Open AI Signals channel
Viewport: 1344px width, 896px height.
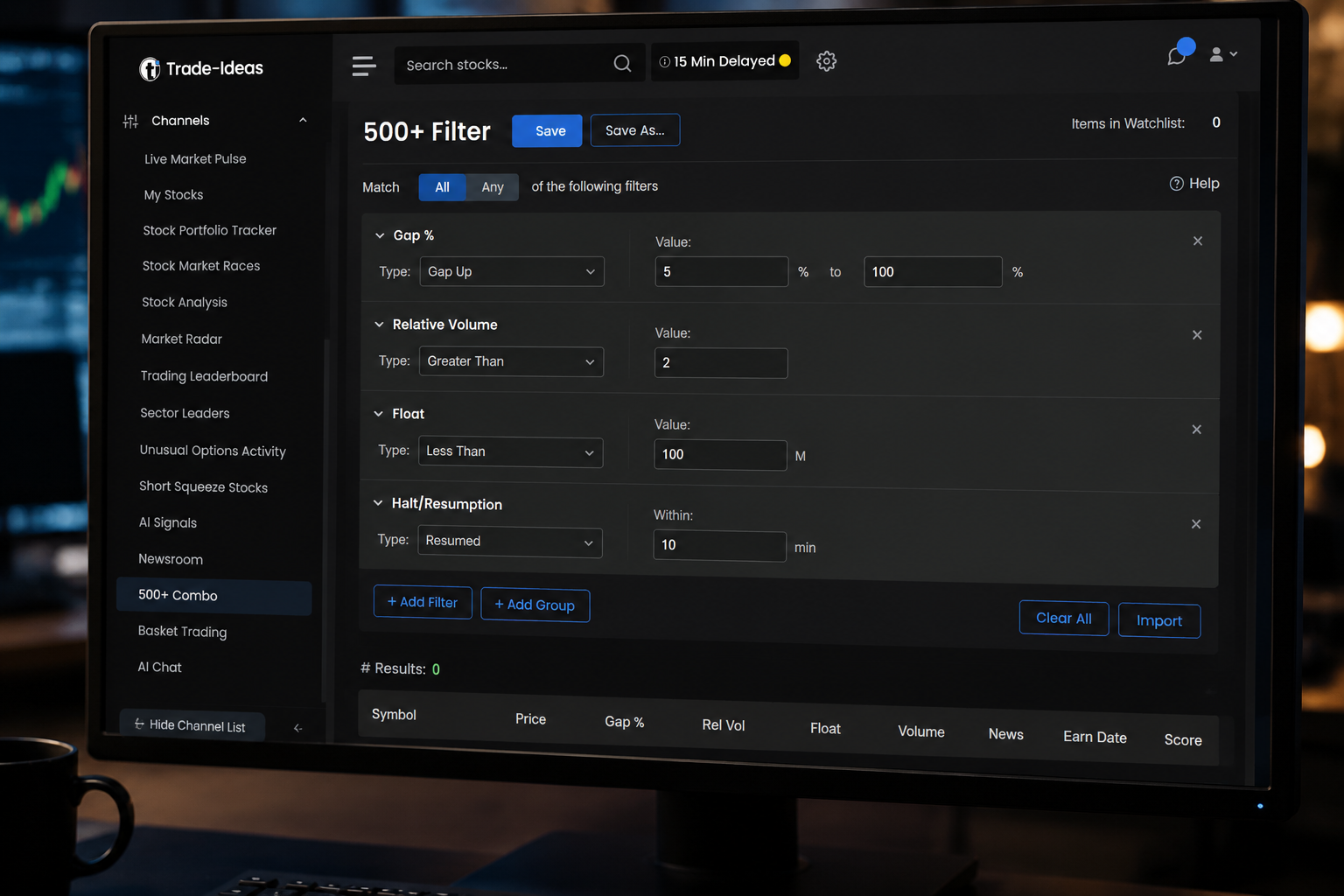click(x=167, y=523)
